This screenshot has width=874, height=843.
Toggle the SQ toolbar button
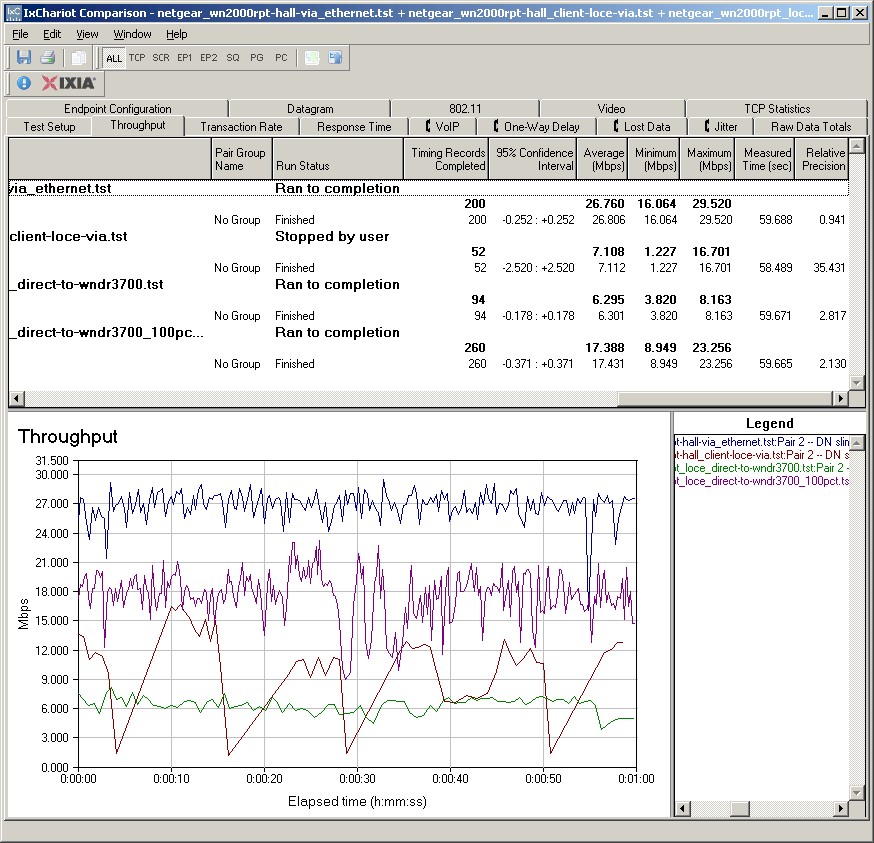click(x=233, y=57)
